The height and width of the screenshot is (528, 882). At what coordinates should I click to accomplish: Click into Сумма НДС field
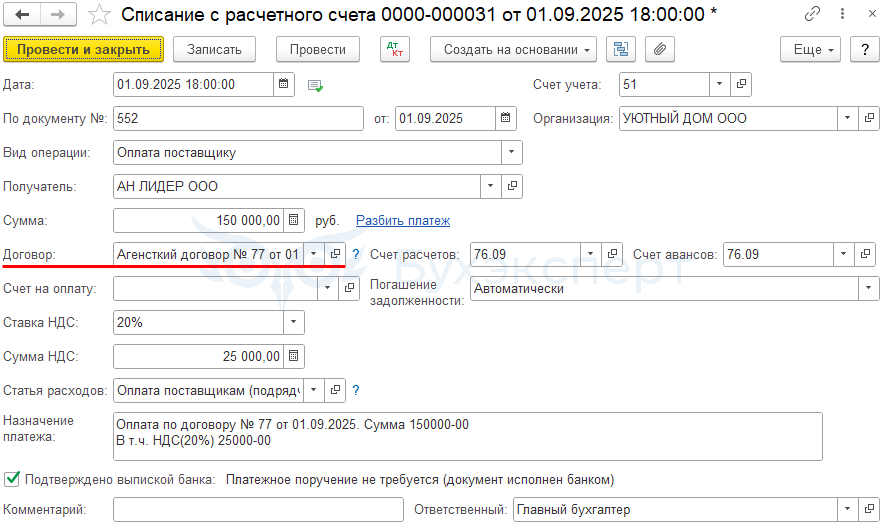[x=198, y=356]
